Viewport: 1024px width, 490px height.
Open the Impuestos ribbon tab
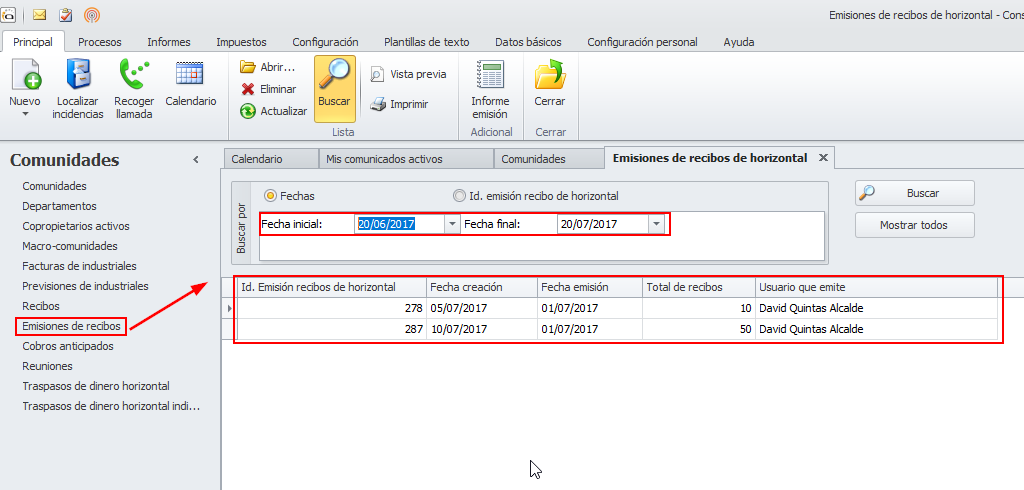[x=242, y=42]
